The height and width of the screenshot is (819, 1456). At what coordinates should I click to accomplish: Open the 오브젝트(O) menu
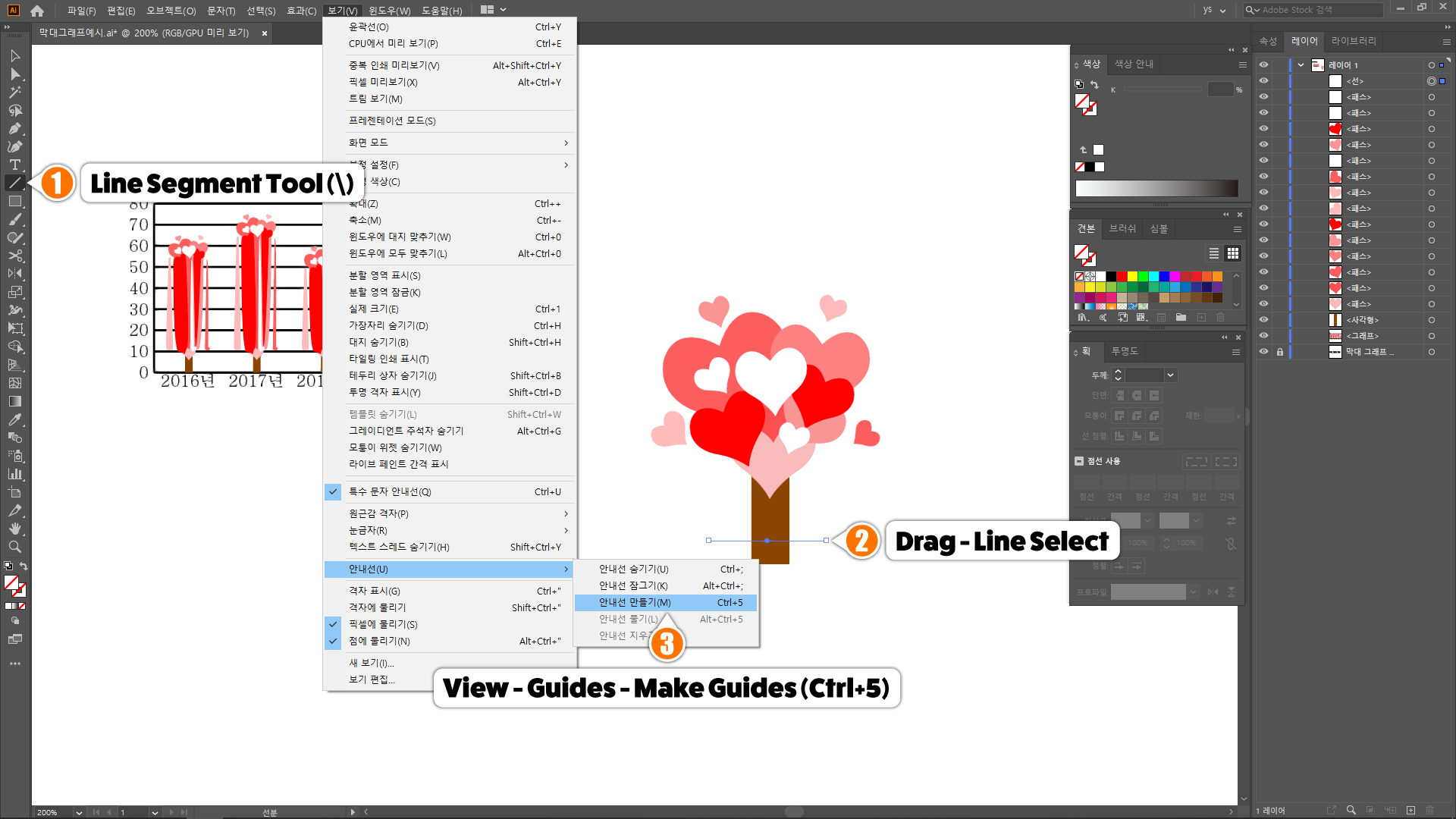pyautogui.click(x=171, y=11)
